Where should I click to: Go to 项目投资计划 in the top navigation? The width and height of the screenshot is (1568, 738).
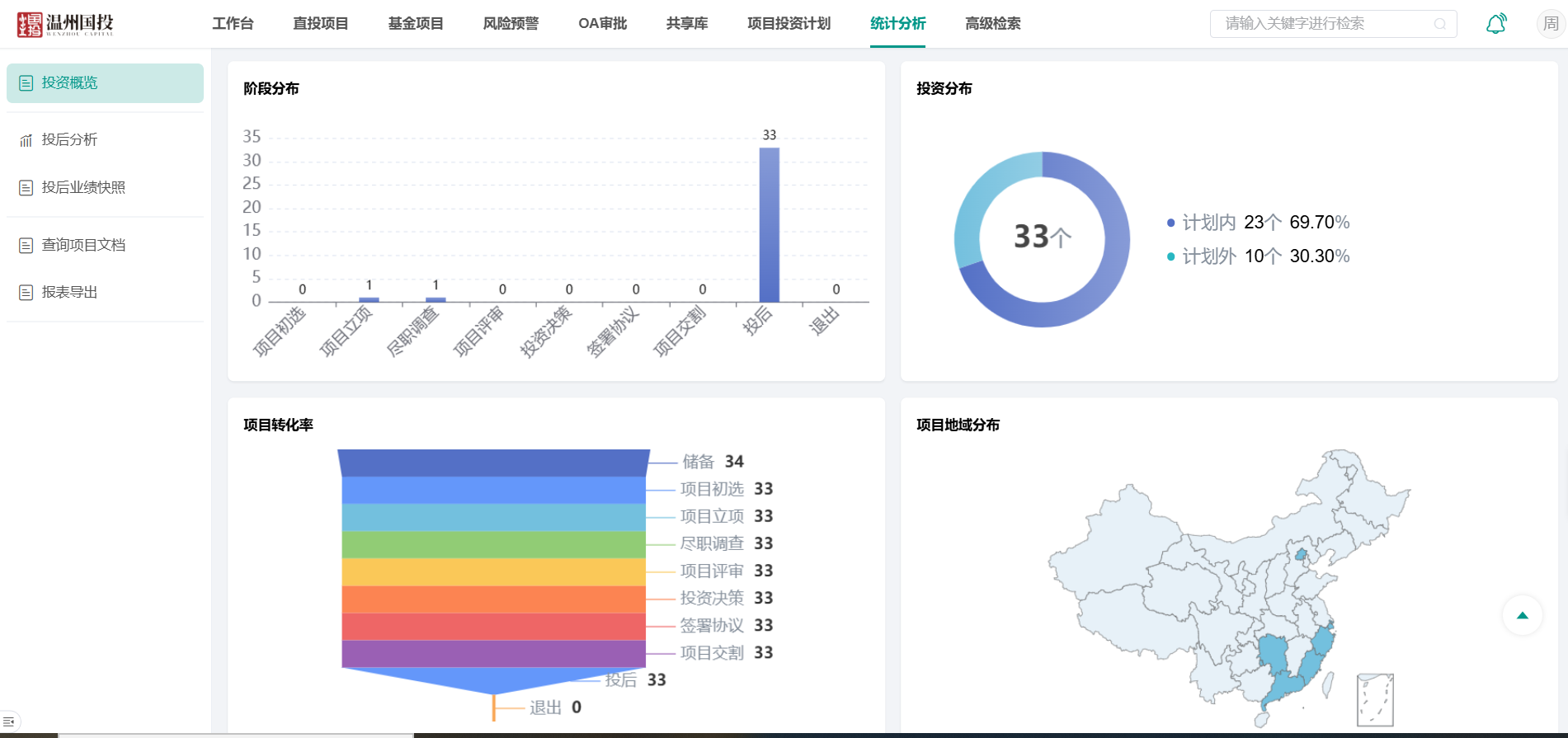pyautogui.click(x=789, y=24)
